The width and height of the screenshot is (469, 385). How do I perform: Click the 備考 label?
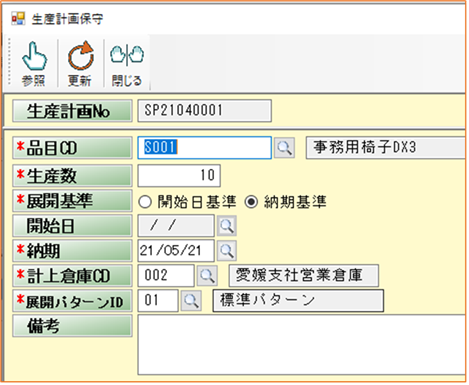coord(72,326)
